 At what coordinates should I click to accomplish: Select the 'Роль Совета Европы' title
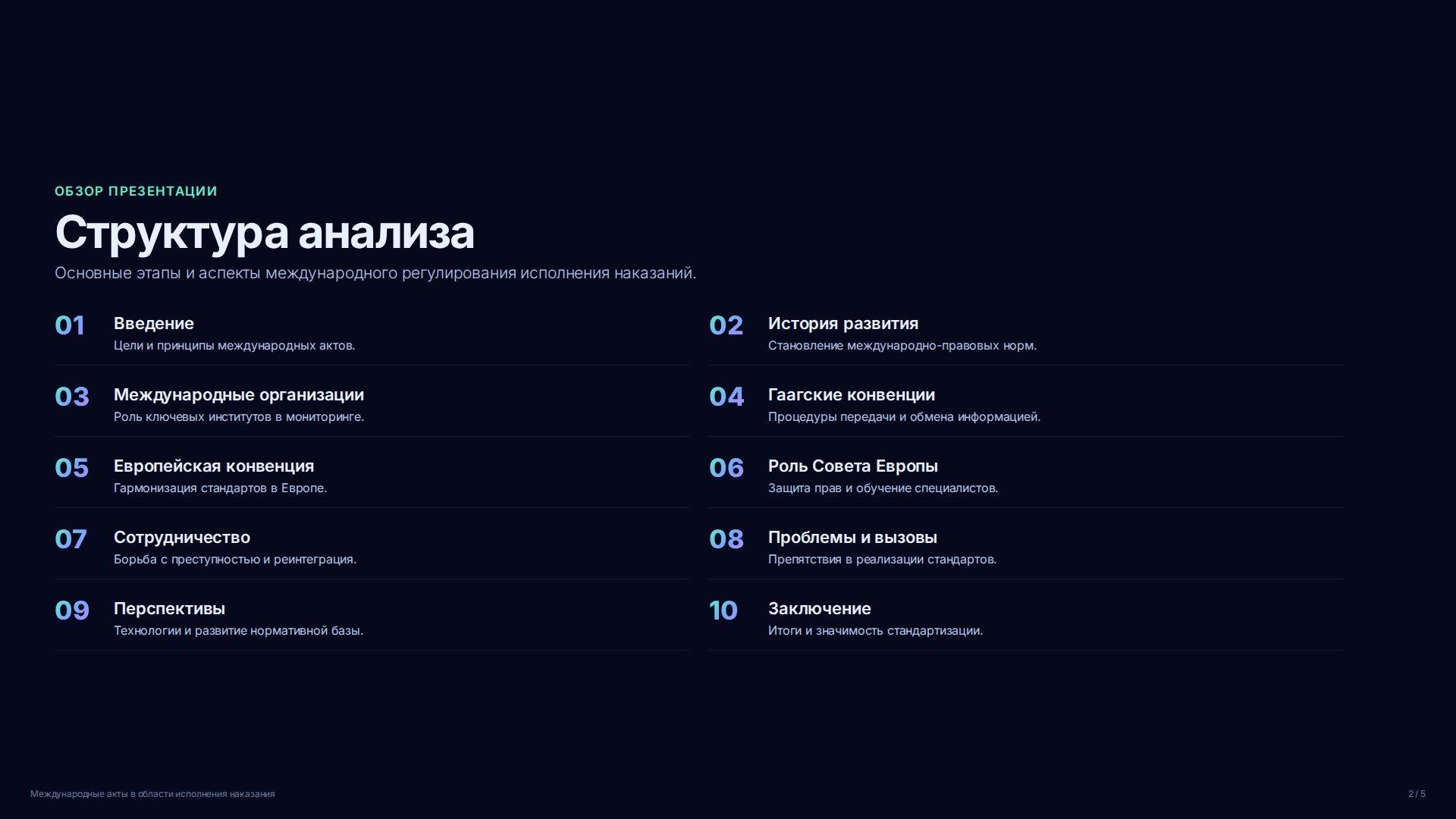(x=853, y=466)
